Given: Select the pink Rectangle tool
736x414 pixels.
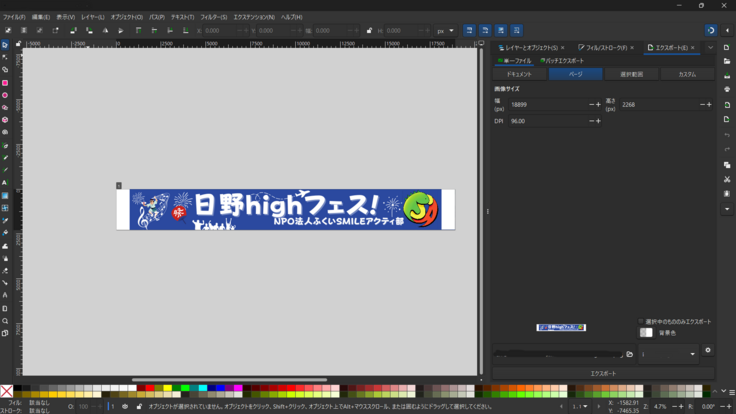Looking at the screenshot, I should coord(5,83).
